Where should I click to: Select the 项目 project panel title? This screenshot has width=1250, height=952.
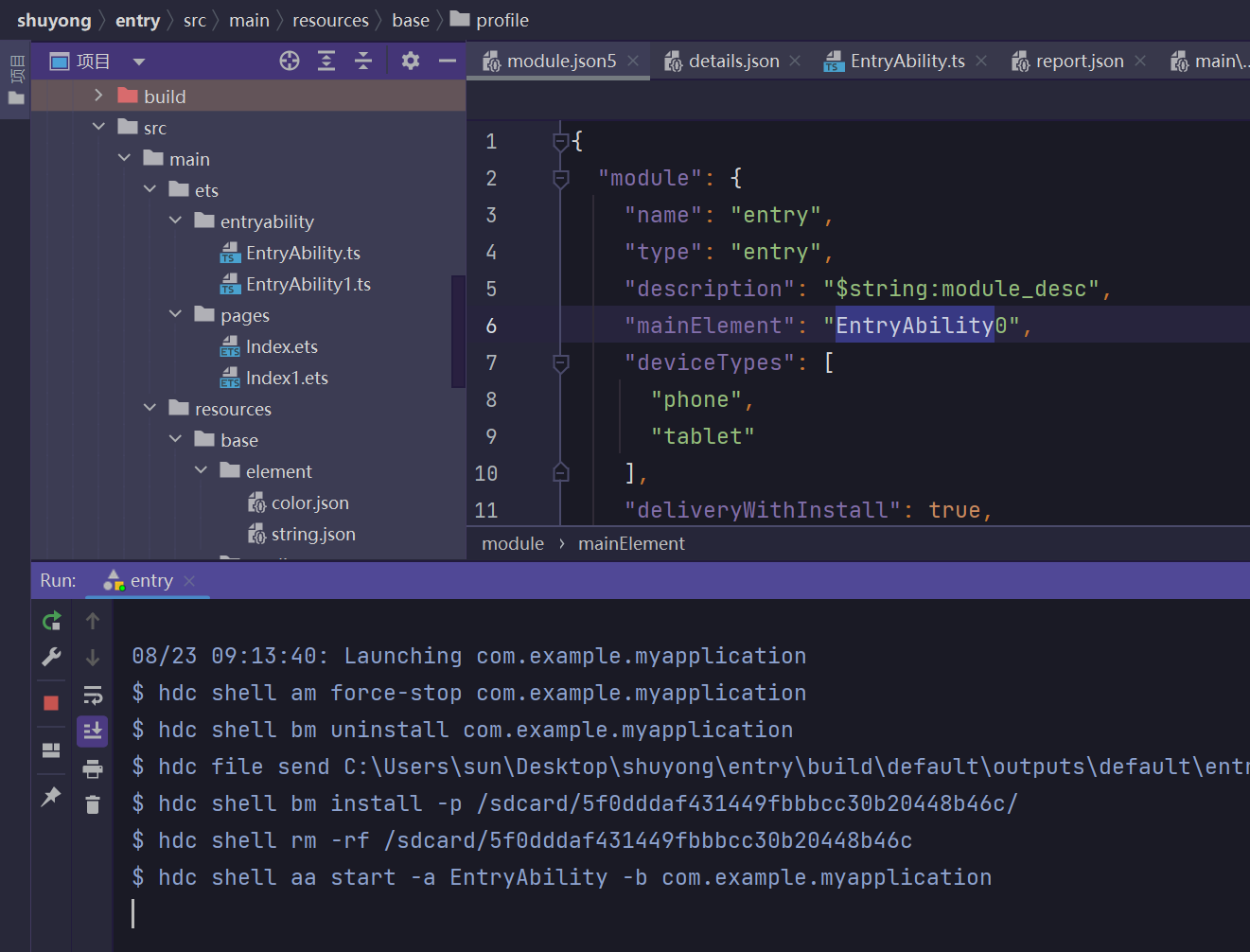click(x=94, y=62)
